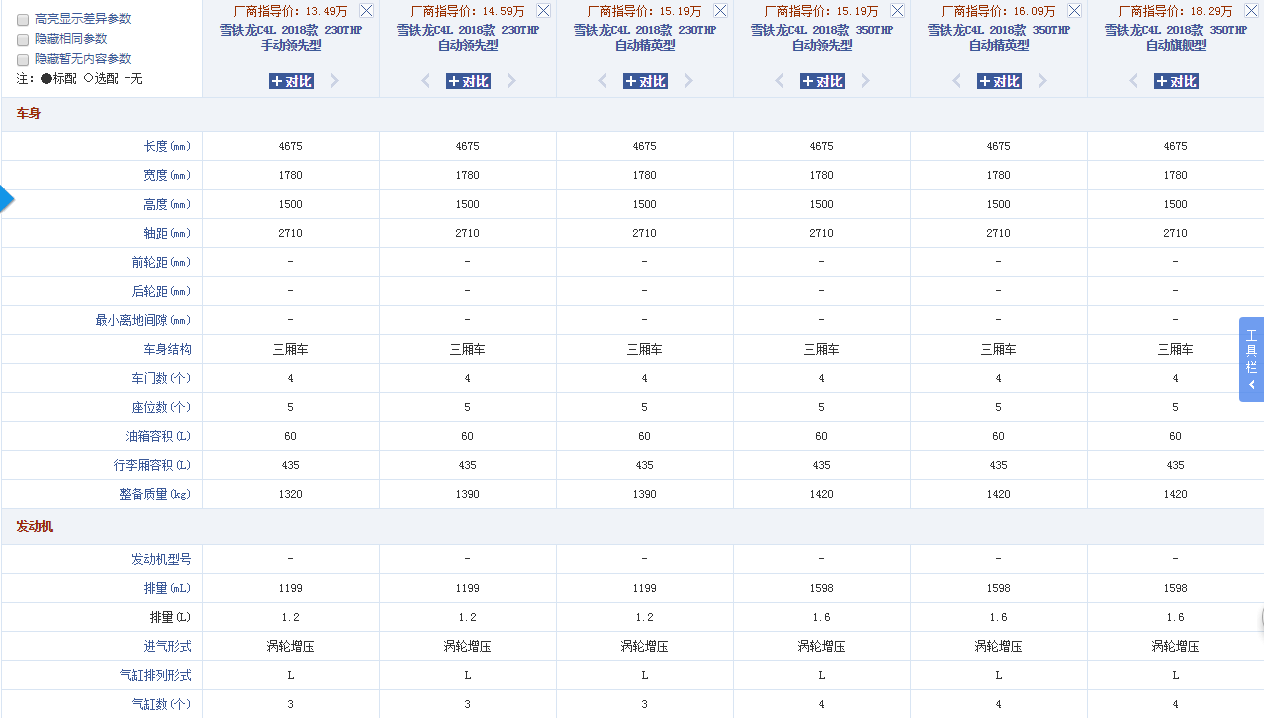Open the 前轮距(mm) parameter link
Screen dimensions: 1264x718
tap(161, 262)
